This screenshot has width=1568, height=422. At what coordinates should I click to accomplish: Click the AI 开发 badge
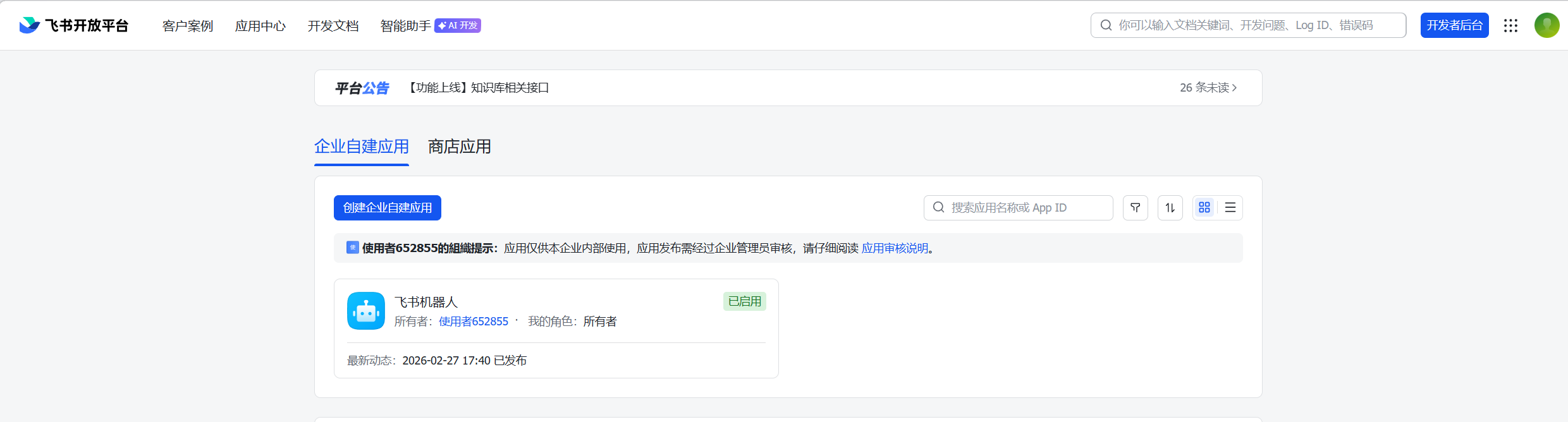[x=458, y=25]
